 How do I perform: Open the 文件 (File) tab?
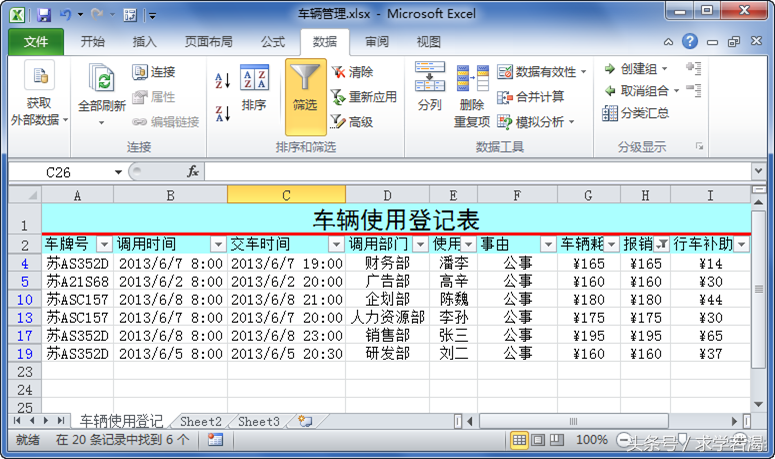pos(36,42)
